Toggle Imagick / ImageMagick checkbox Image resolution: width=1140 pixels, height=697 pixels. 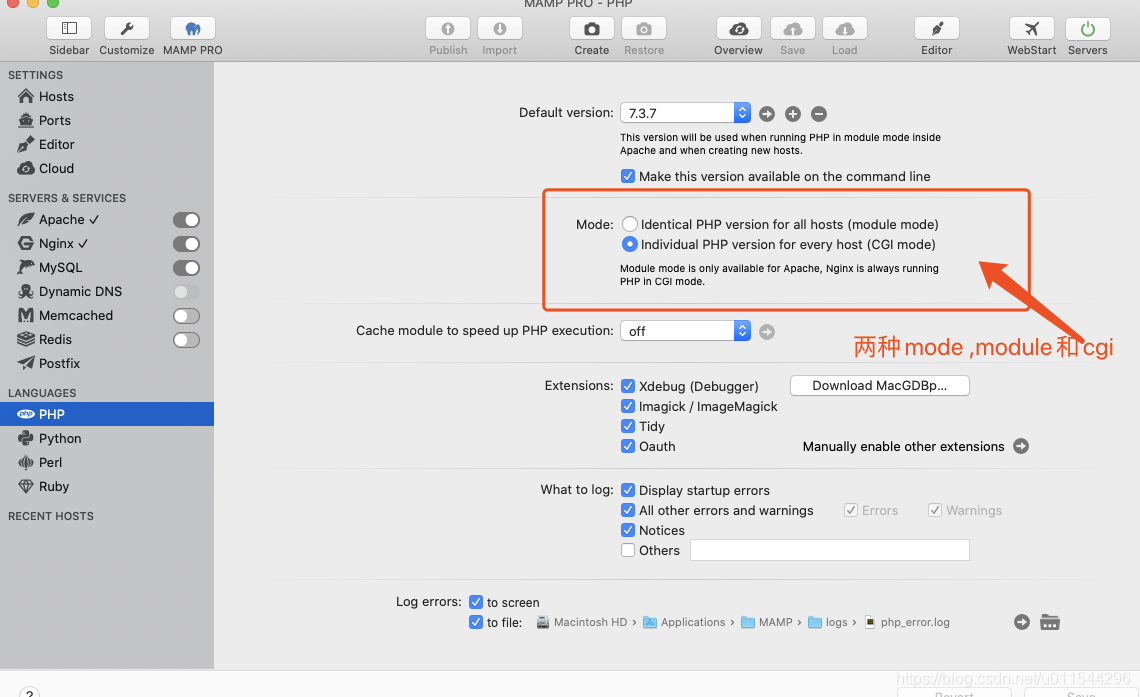(x=628, y=406)
